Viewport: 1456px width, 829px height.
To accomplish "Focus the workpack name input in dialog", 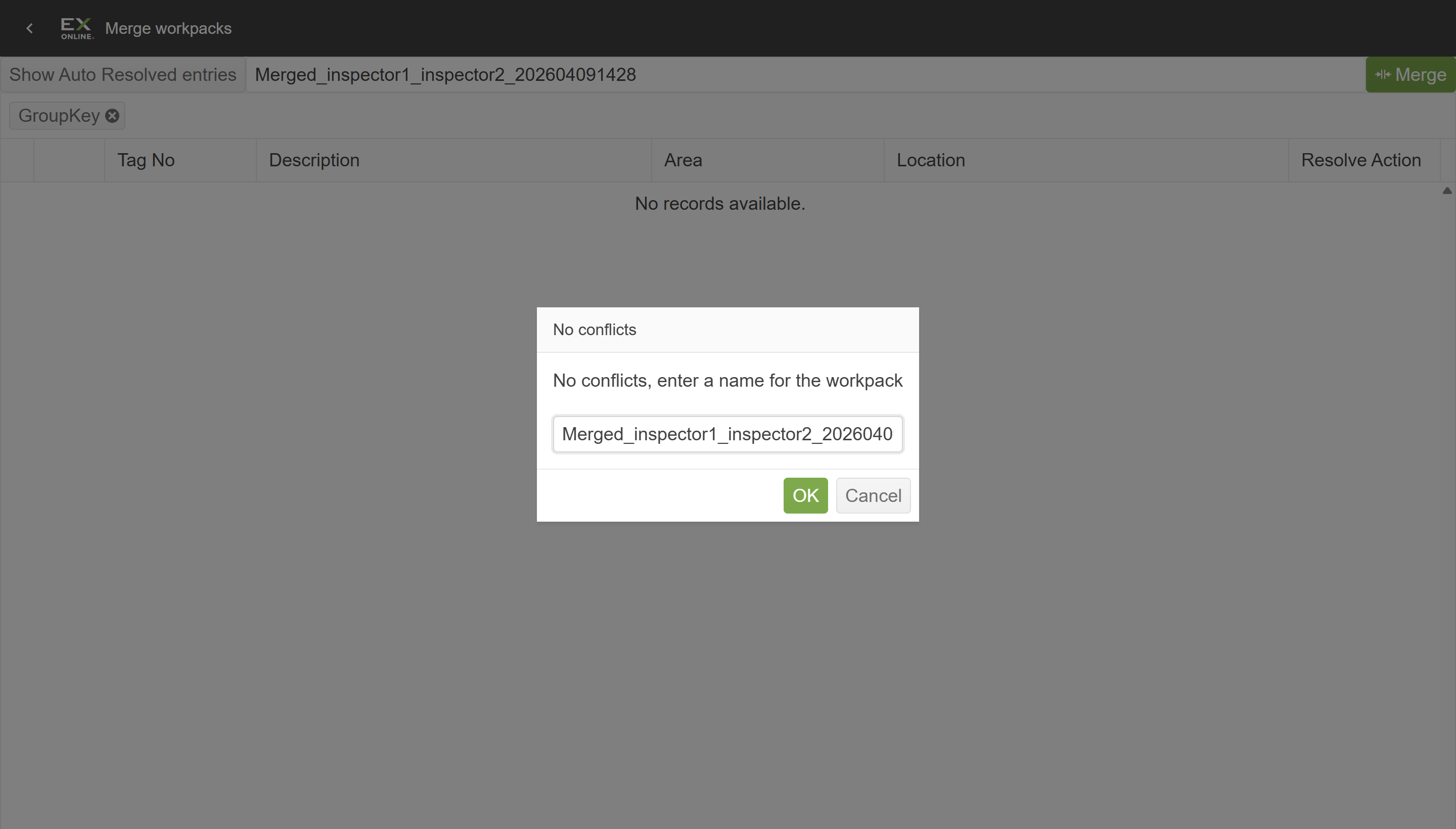I will tap(727, 434).
